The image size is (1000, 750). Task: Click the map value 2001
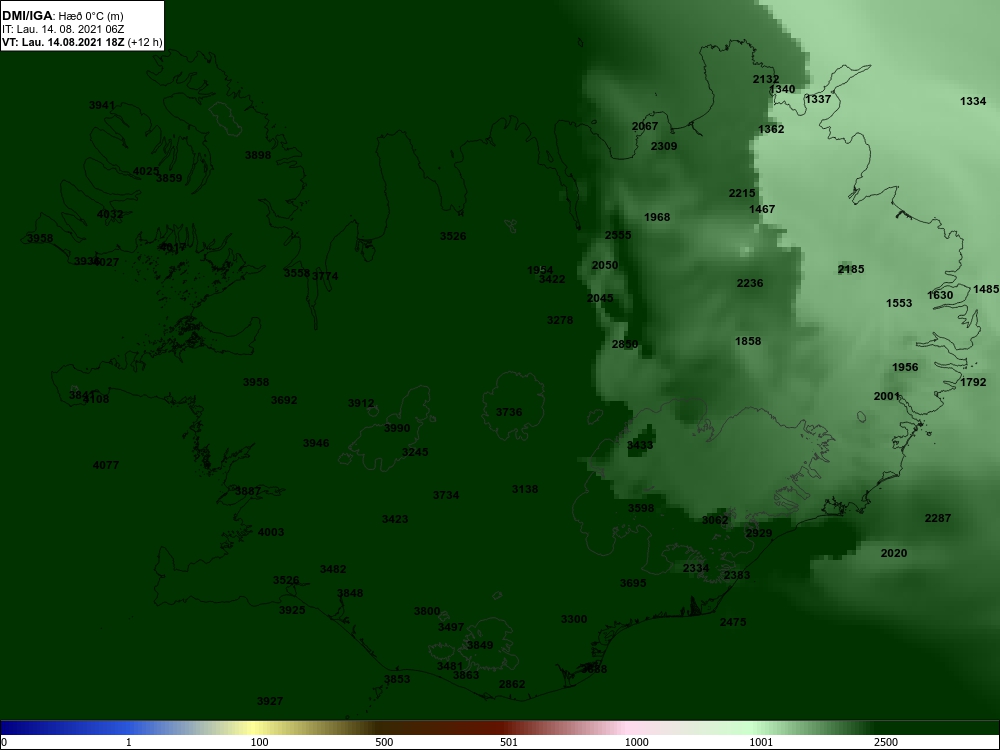click(x=886, y=396)
